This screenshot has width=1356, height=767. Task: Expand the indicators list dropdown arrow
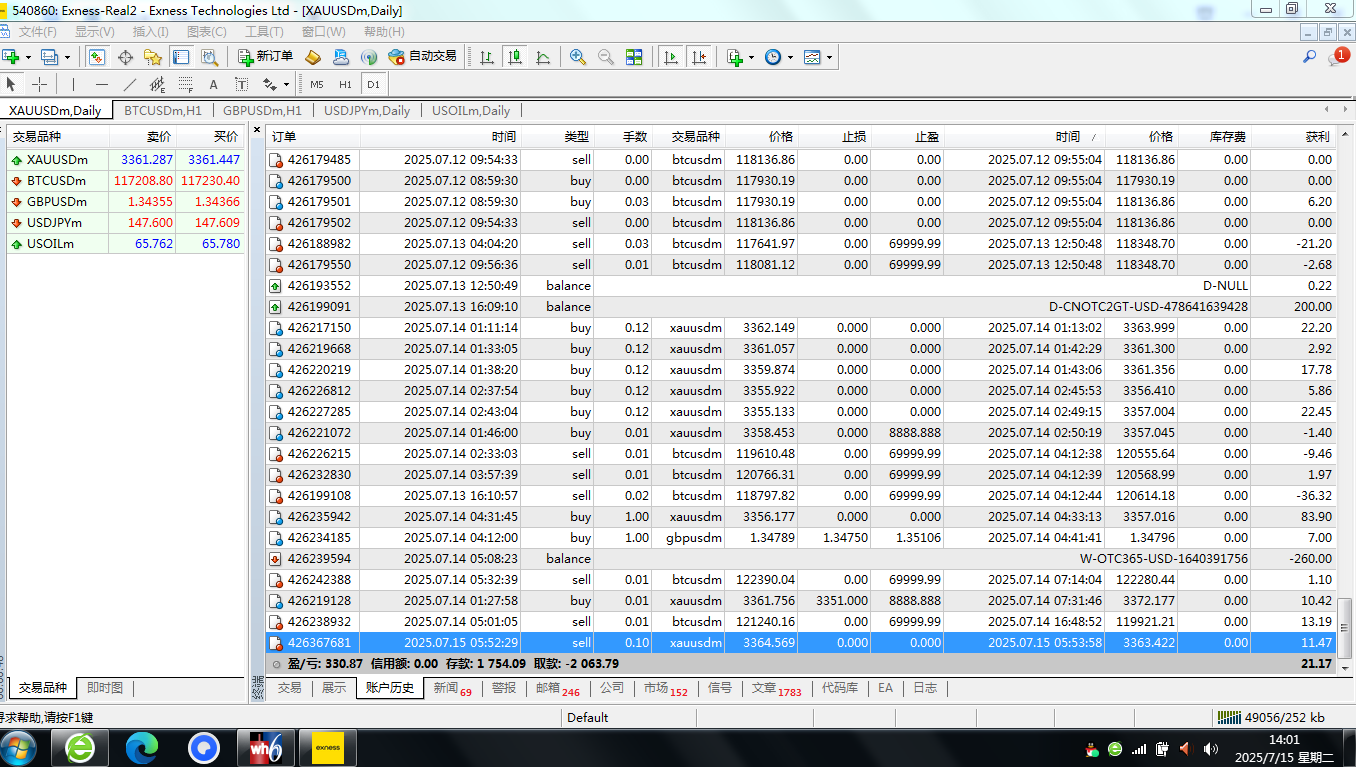(x=752, y=57)
